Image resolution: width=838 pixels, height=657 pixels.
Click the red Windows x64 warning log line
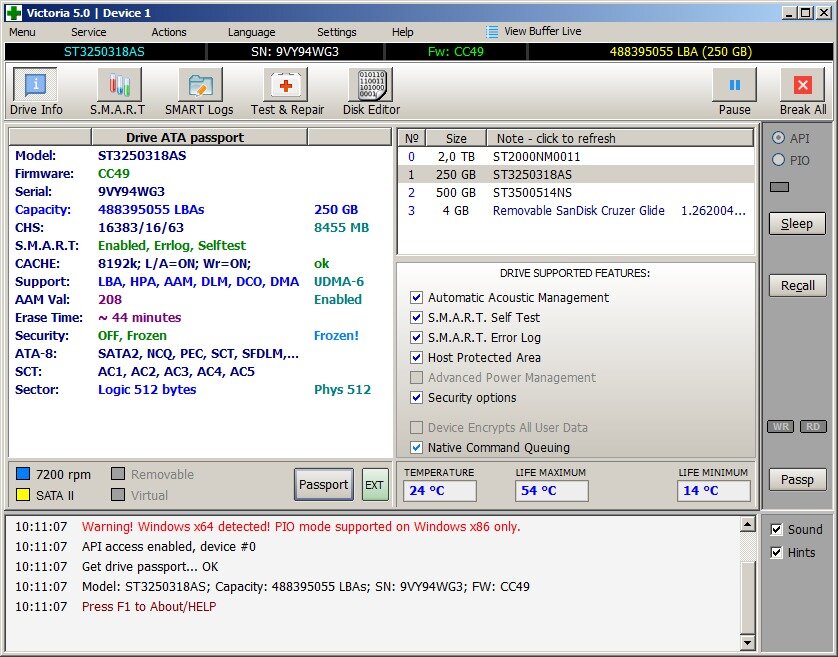[301, 527]
